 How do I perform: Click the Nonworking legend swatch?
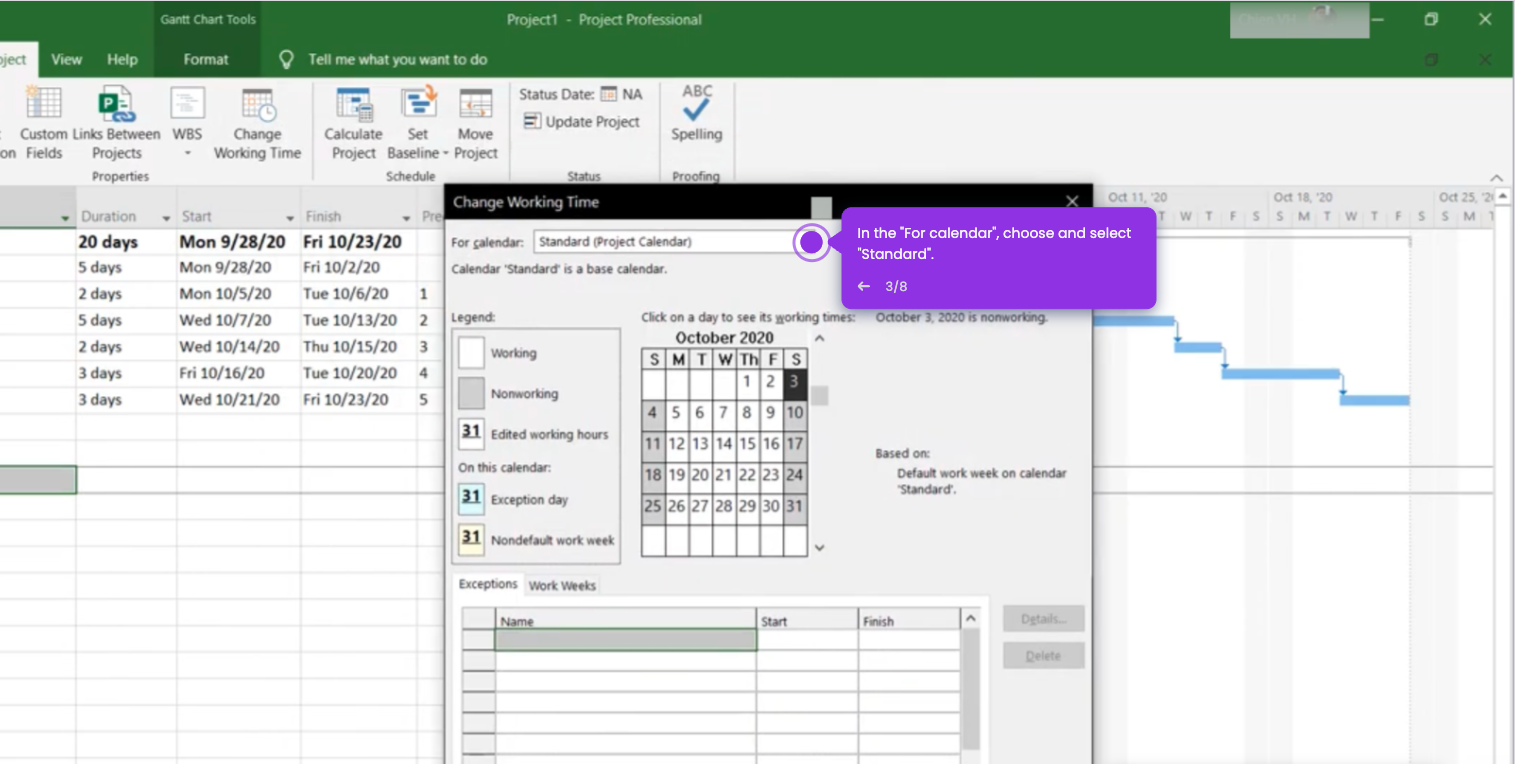[x=471, y=393]
